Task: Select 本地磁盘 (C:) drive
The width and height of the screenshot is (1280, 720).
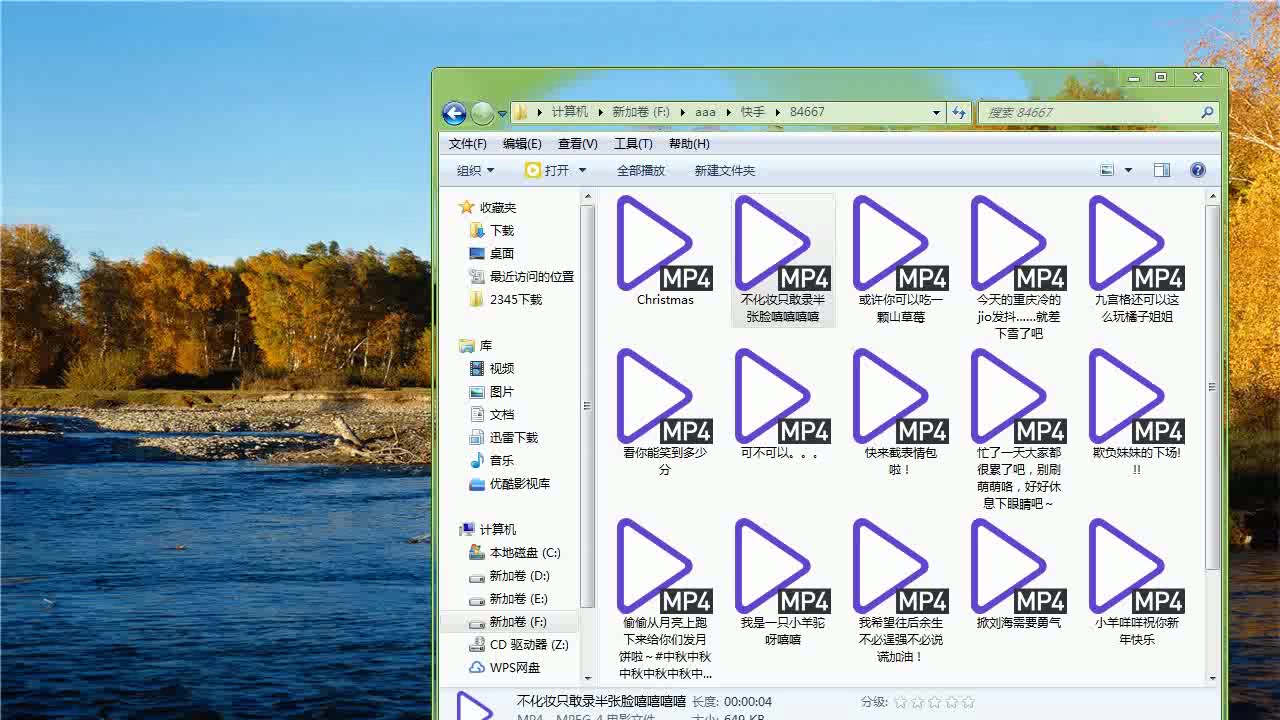Action: point(515,552)
